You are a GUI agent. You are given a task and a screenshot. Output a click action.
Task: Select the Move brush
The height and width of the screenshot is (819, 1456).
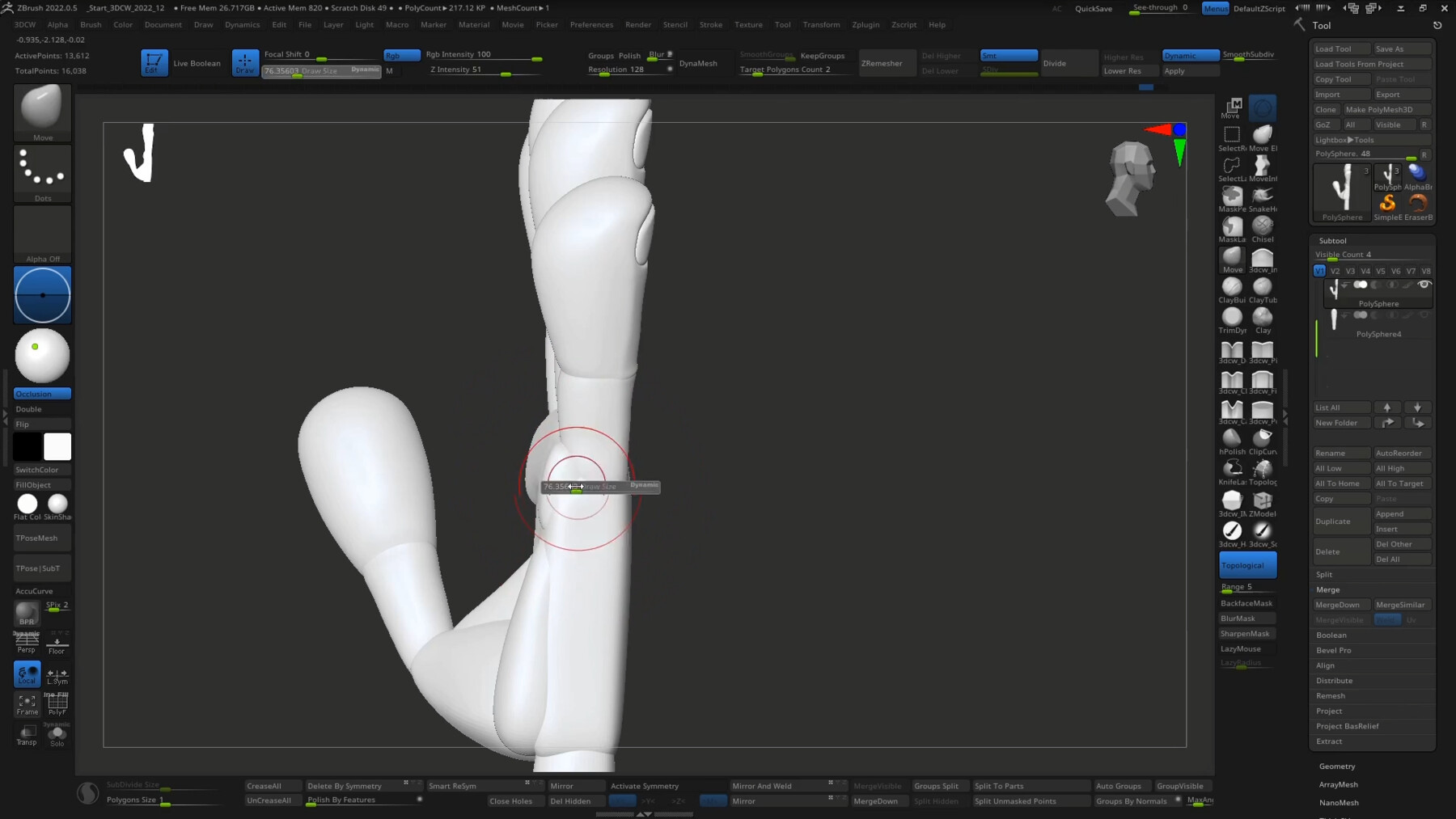(1232, 259)
